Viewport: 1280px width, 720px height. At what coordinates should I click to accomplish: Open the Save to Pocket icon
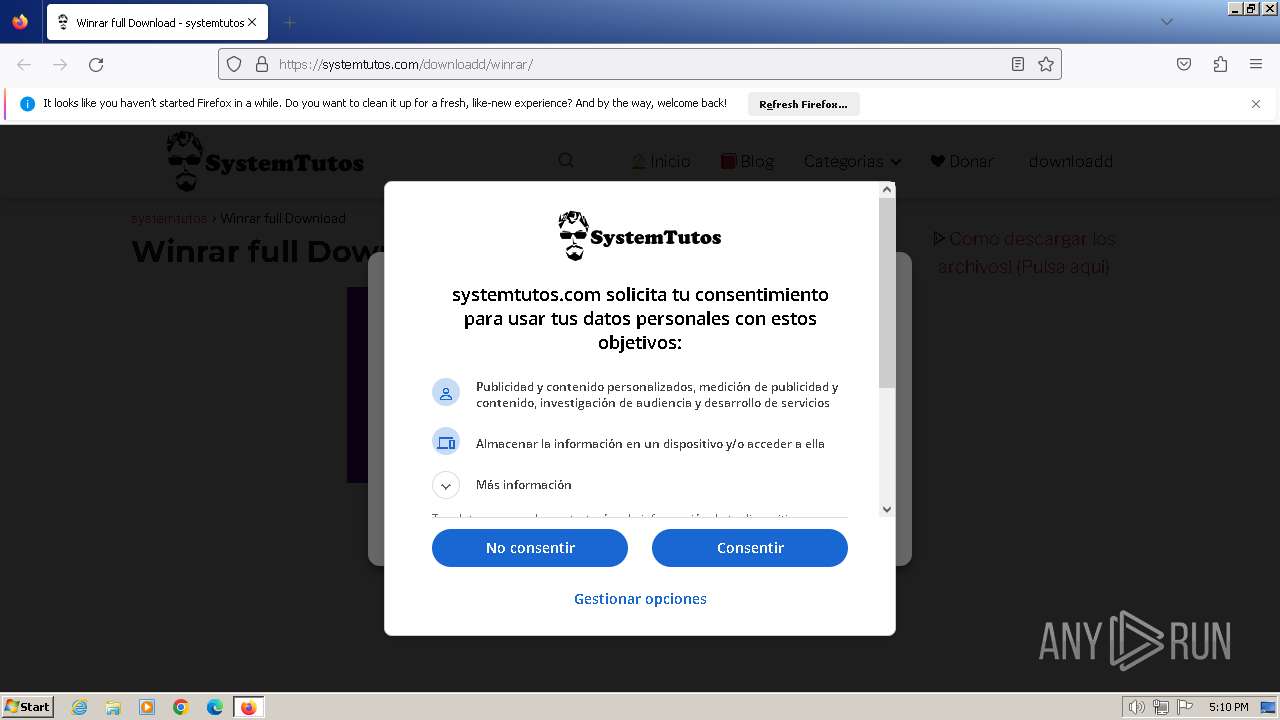point(1184,64)
